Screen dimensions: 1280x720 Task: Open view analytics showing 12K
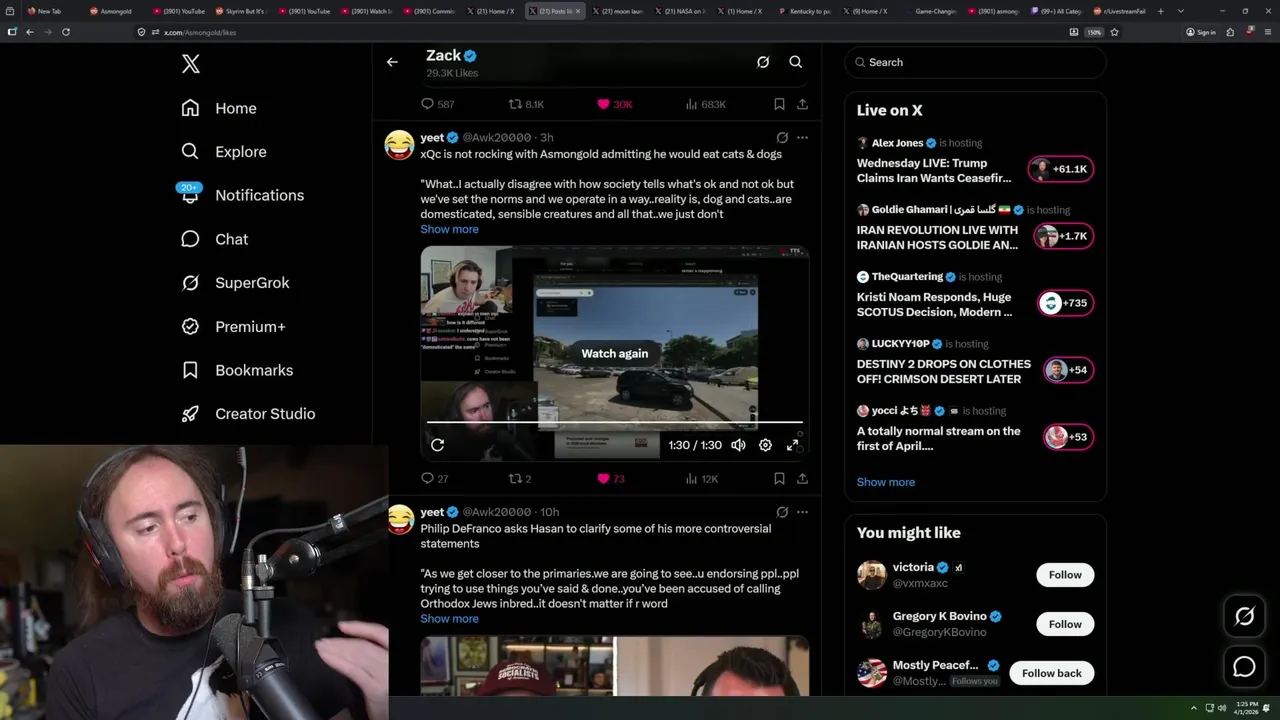coord(702,479)
